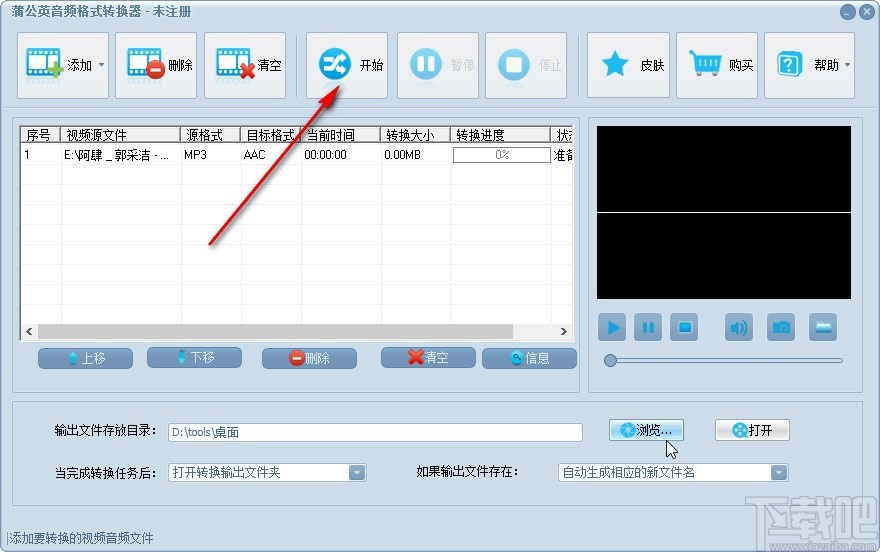Viewport: 880px width, 552px height.
Task: Click the 当前时间 column header
Action: coord(340,135)
